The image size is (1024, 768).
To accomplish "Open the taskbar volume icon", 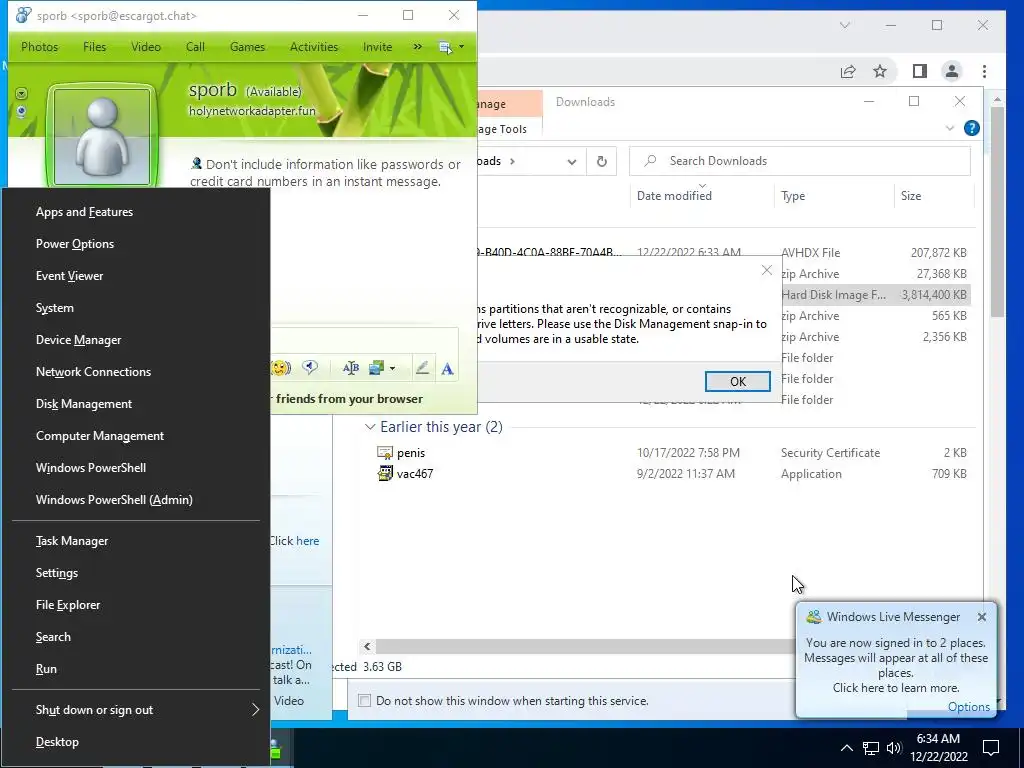I will point(894,748).
